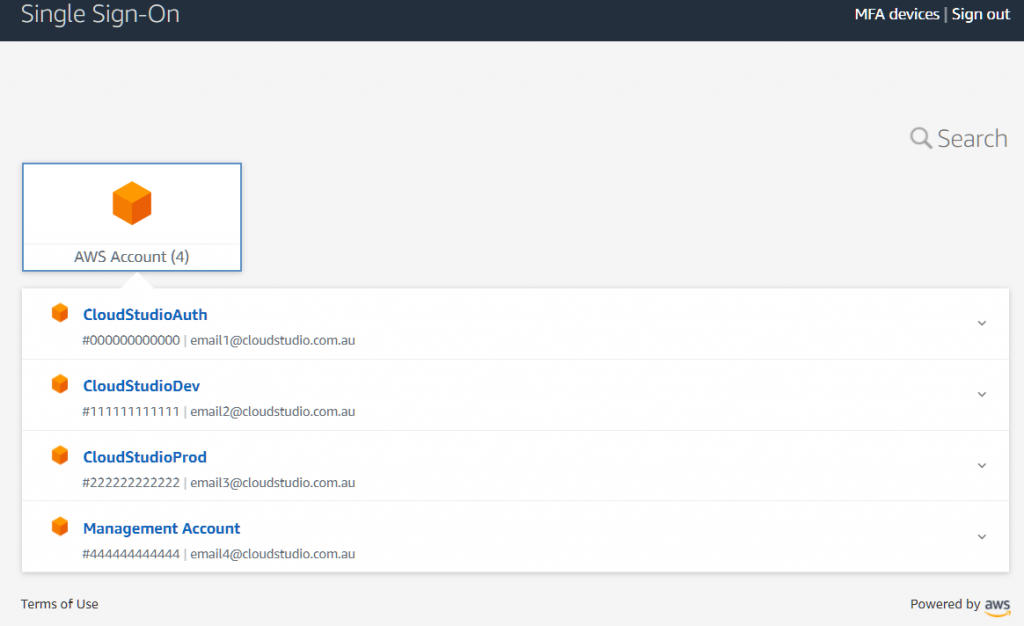Viewport: 1024px width, 626px height.
Task: Click account ID #444444444444
Action: tap(131, 554)
